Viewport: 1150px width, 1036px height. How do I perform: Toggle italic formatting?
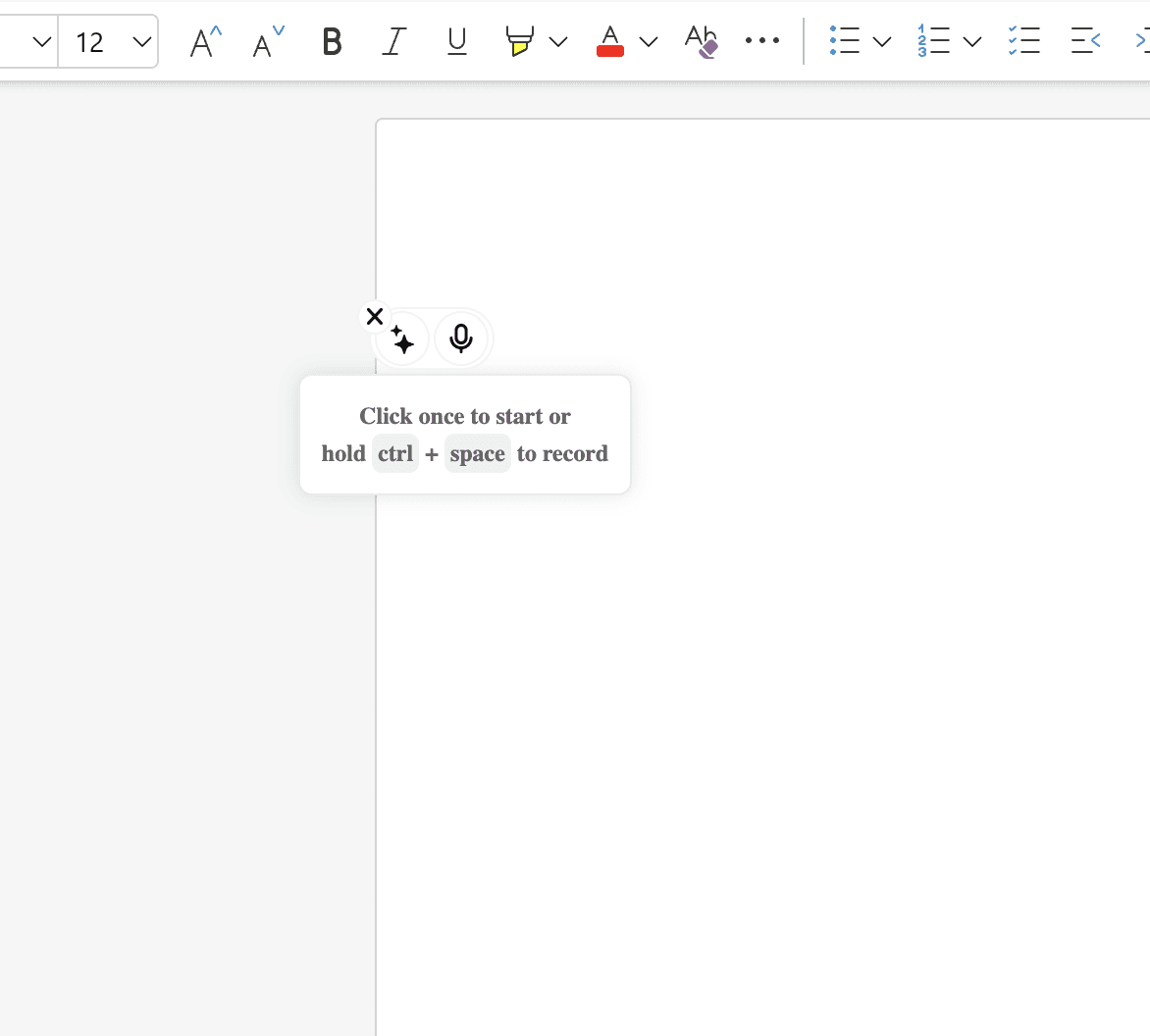click(393, 42)
